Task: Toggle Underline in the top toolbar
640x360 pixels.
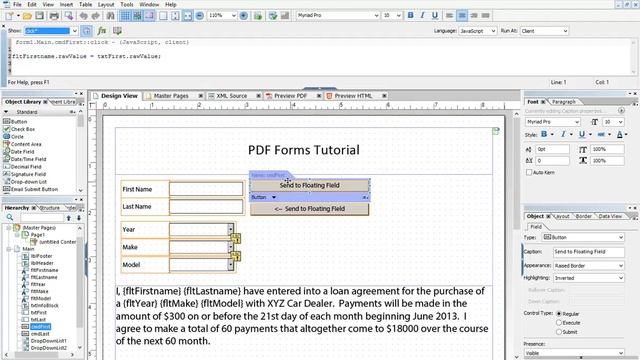Action: tap(435, 16)
